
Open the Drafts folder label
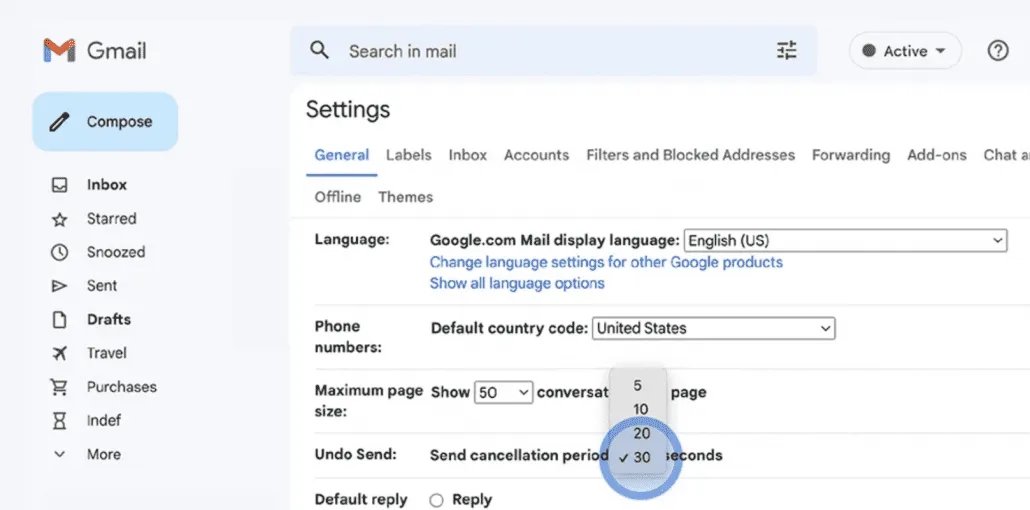click(x=108, y=319)
